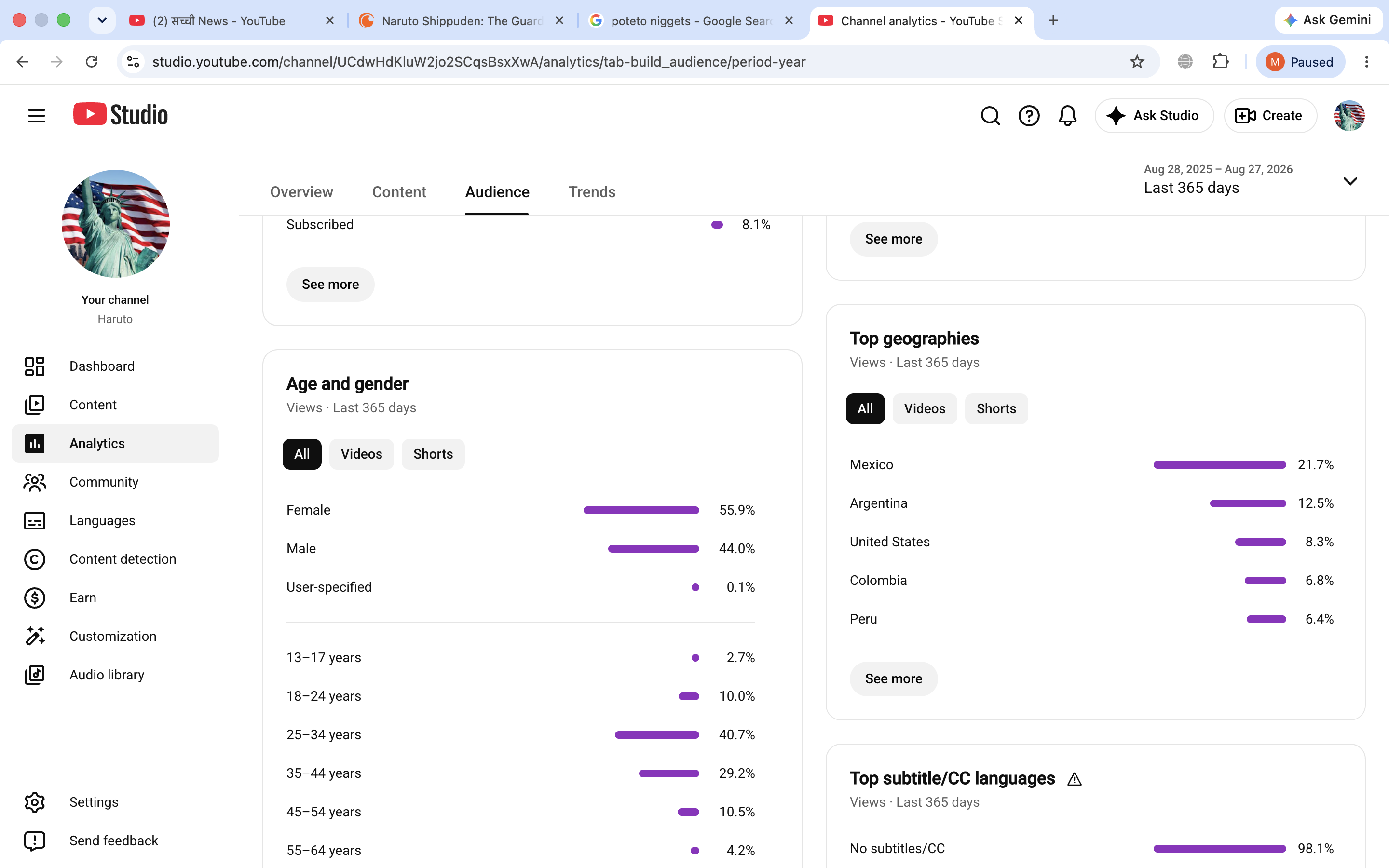The width and height of the screenshot is (1389, 868).
Task: Open the Chrome three-dot menu
Action: (1367, 61)
